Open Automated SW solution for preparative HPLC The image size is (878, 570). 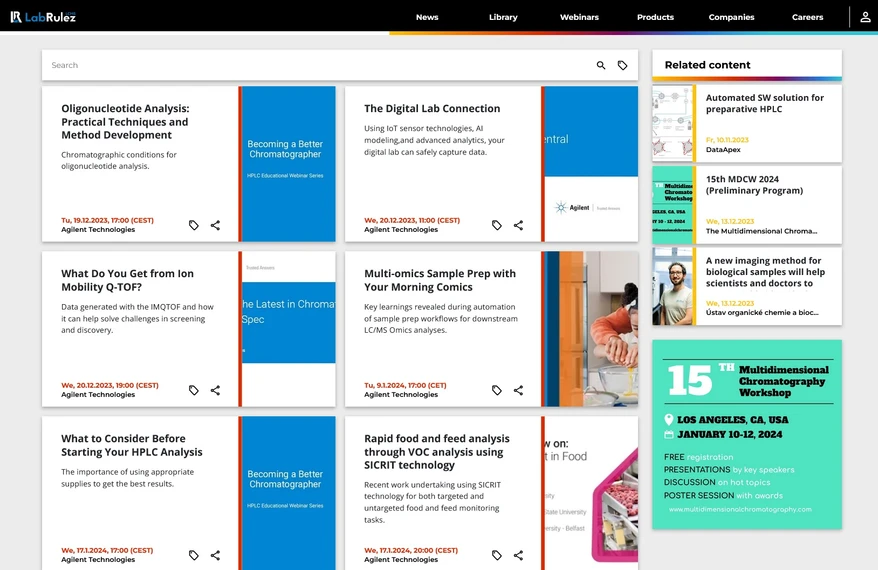(x=764, y=103)
